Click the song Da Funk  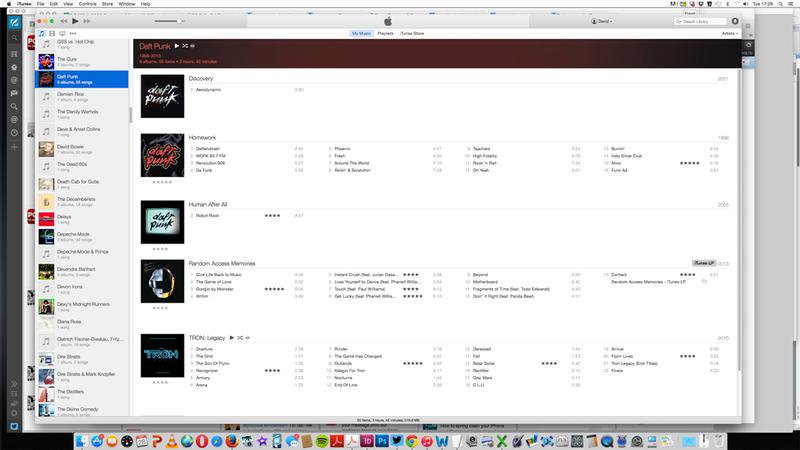(x=204, y=170)
